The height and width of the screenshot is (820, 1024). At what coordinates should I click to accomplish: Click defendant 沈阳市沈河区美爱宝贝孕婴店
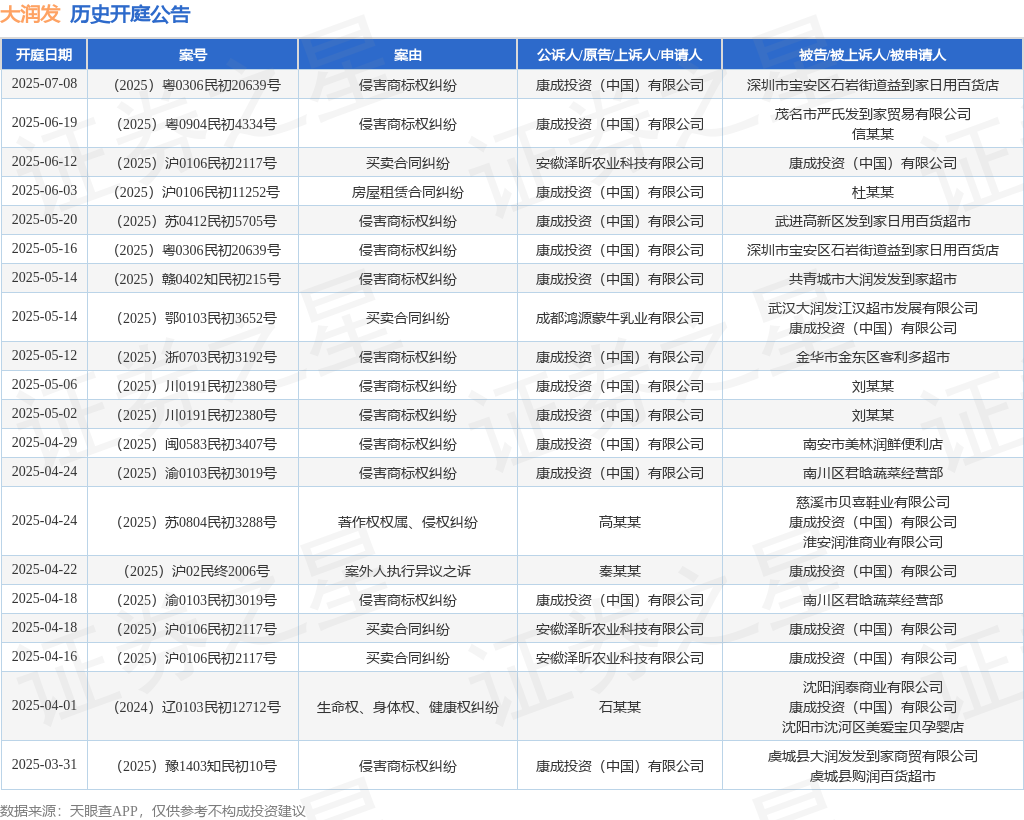(x=872, y=727)
